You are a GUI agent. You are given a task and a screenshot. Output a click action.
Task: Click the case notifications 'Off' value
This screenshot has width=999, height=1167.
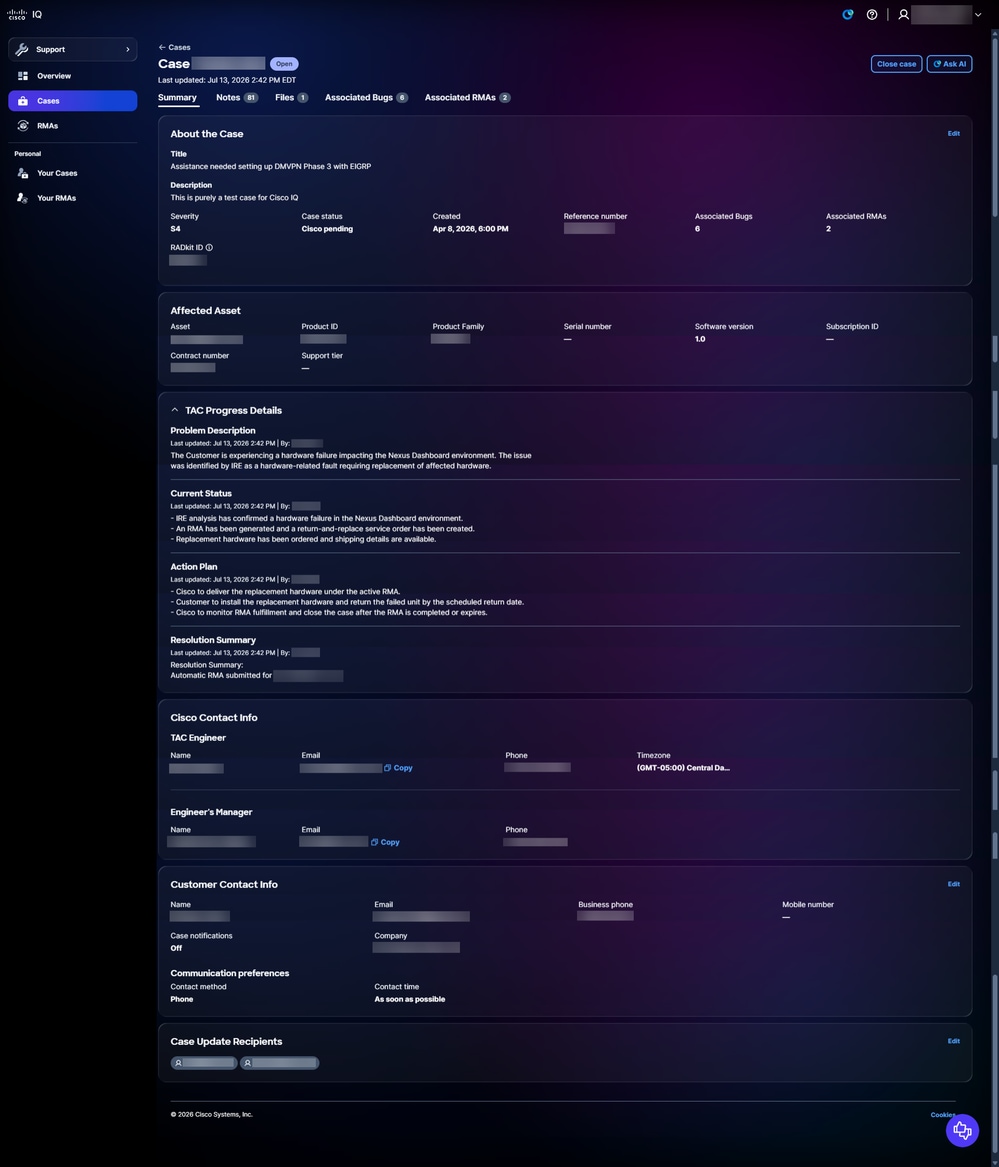tap(176, 948)
